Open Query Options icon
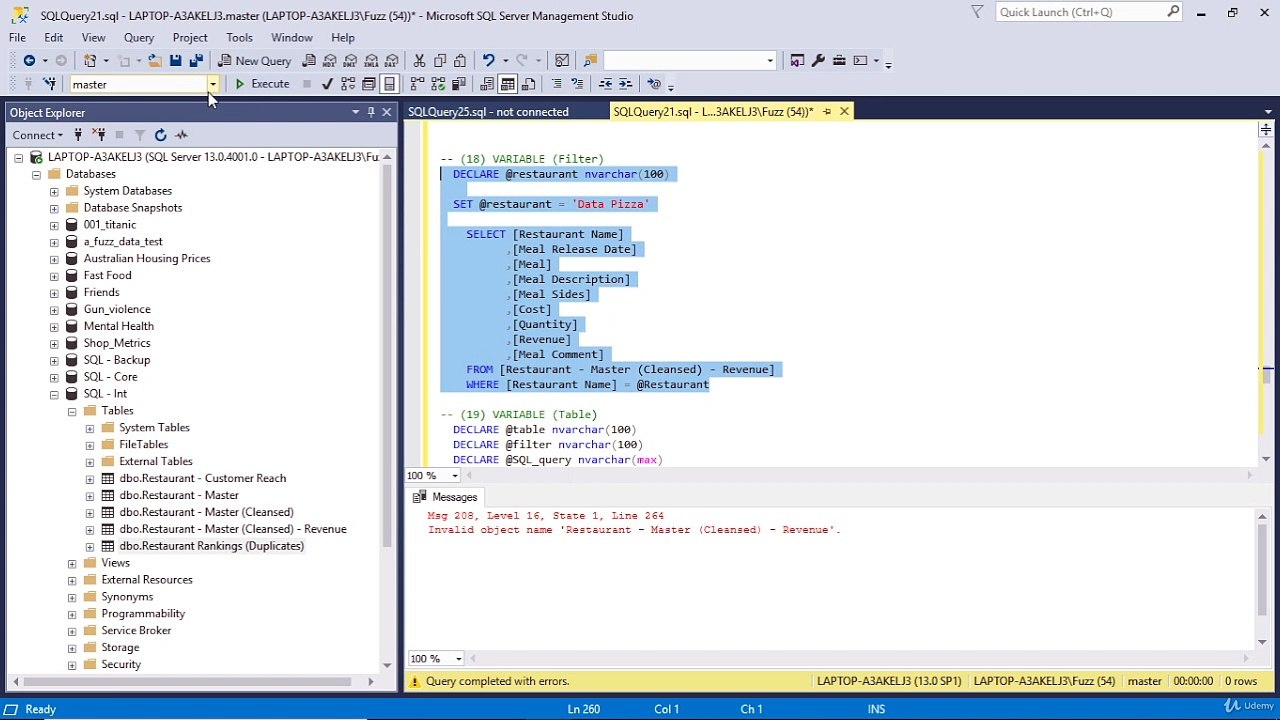Screen dimensions: 1280x720 (369, 84)
